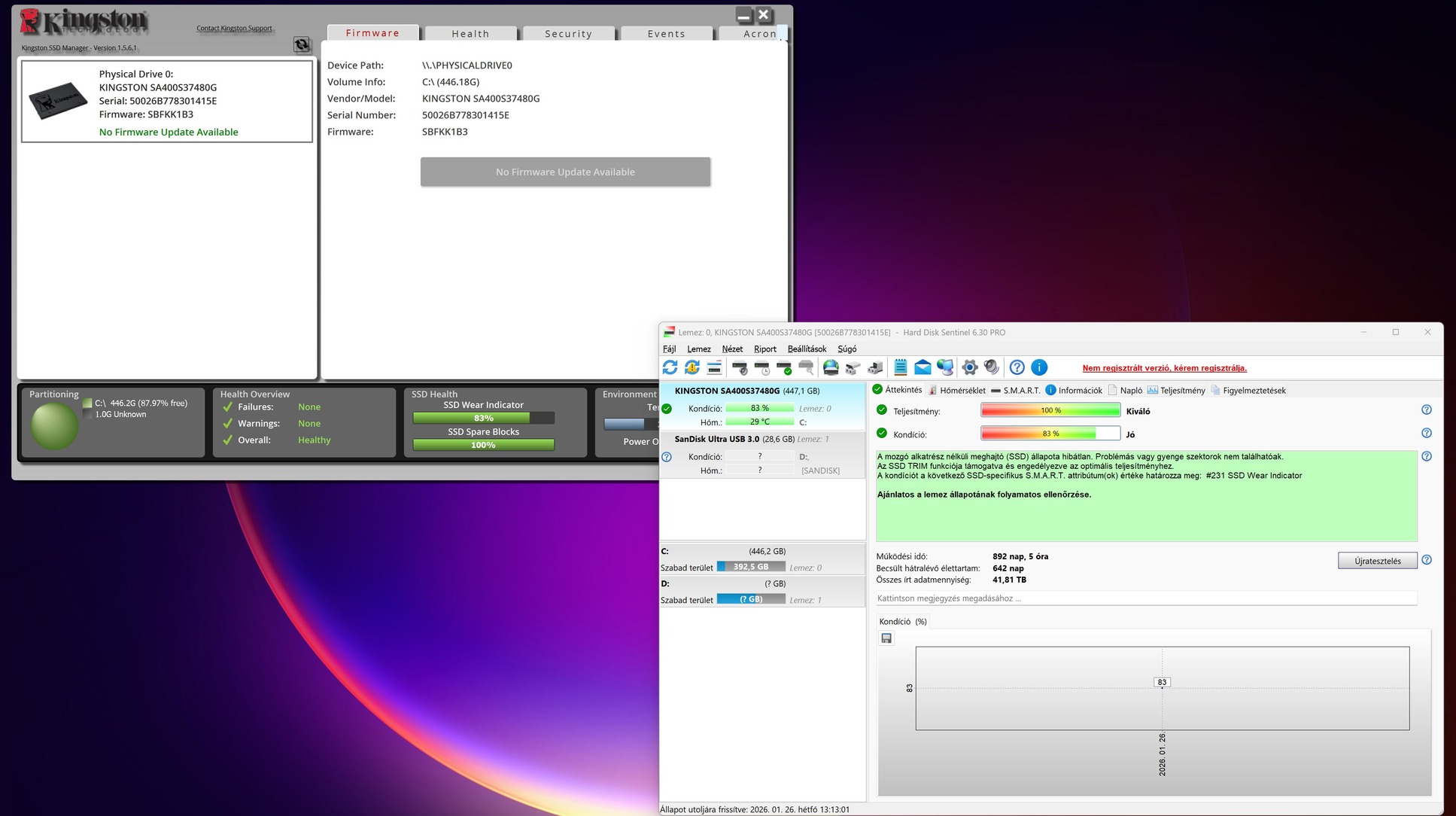Viewport: 1456px width, 816px height.
Task: Click the email envelope toolbar icon
Action: tap(923, 367)
